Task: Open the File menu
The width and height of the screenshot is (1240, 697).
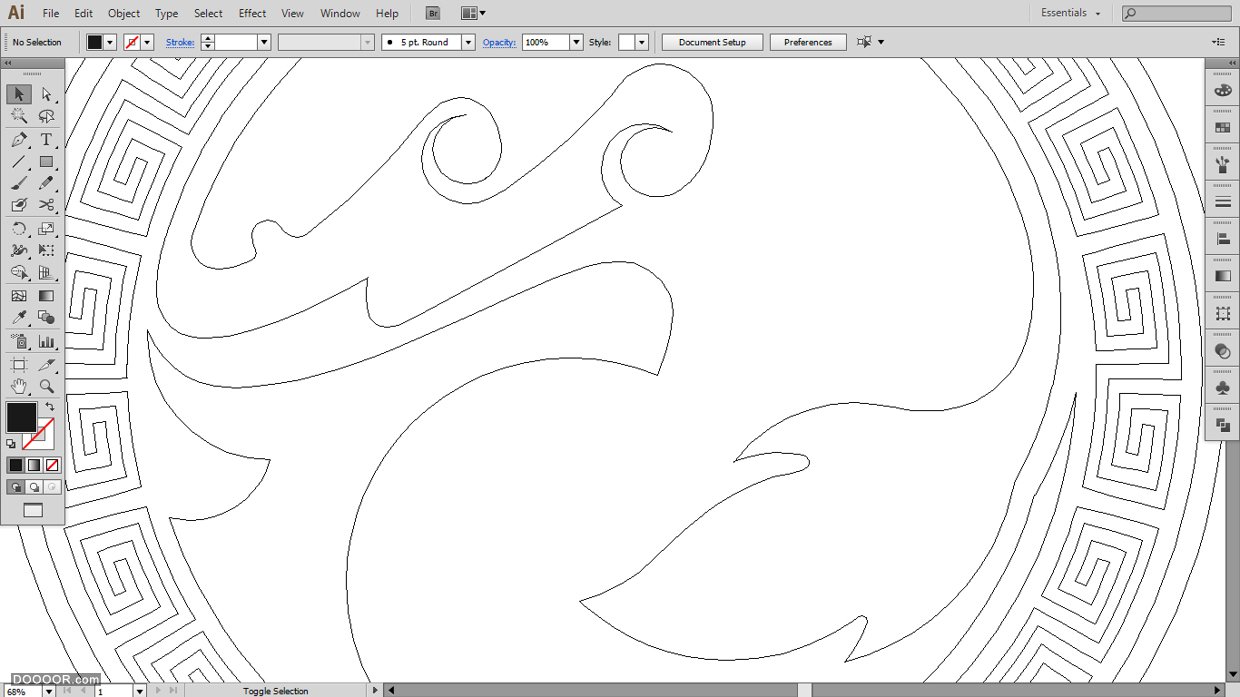Action: point(51,13)
